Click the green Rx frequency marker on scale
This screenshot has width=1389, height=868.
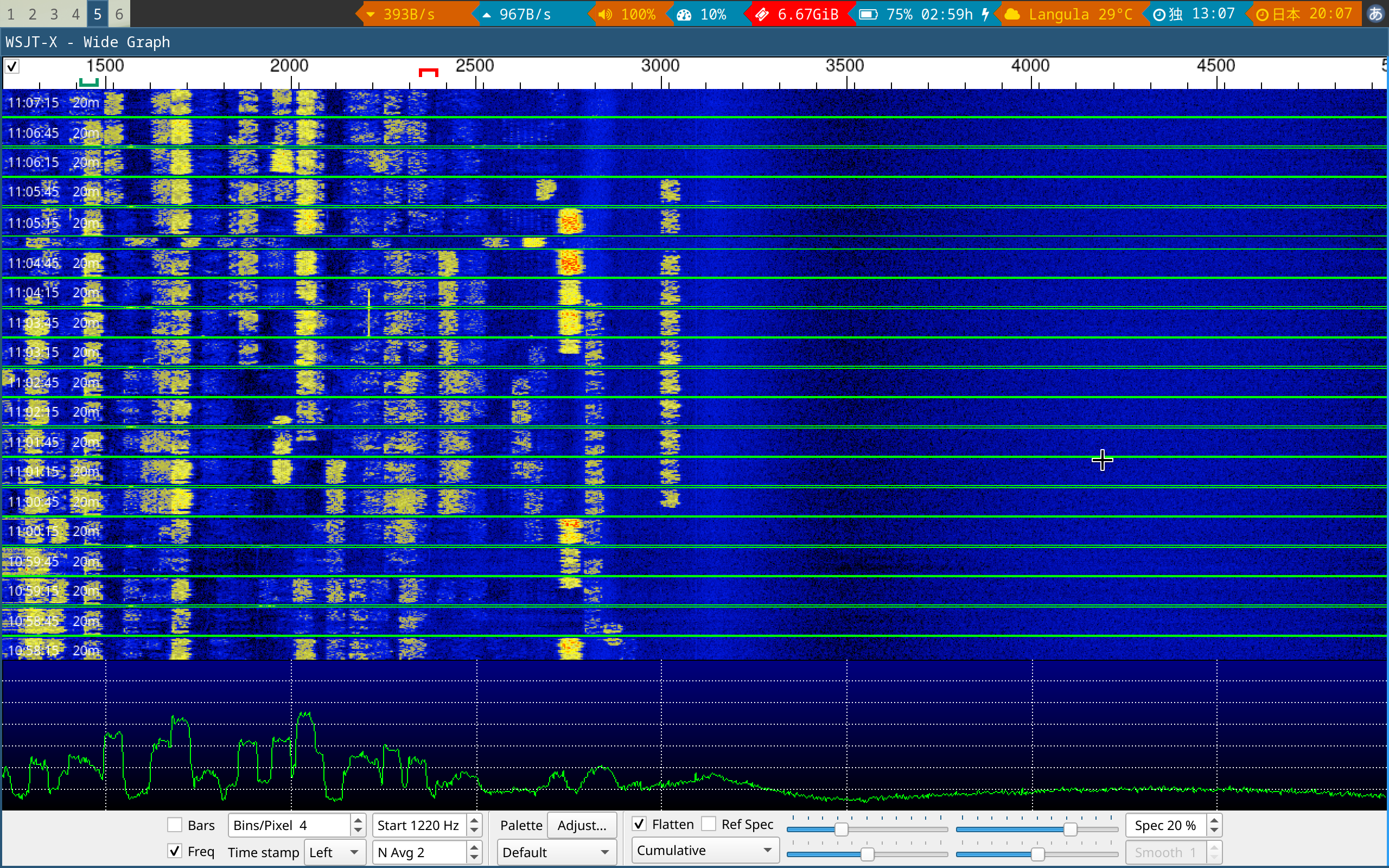click(x=88, y=82)
